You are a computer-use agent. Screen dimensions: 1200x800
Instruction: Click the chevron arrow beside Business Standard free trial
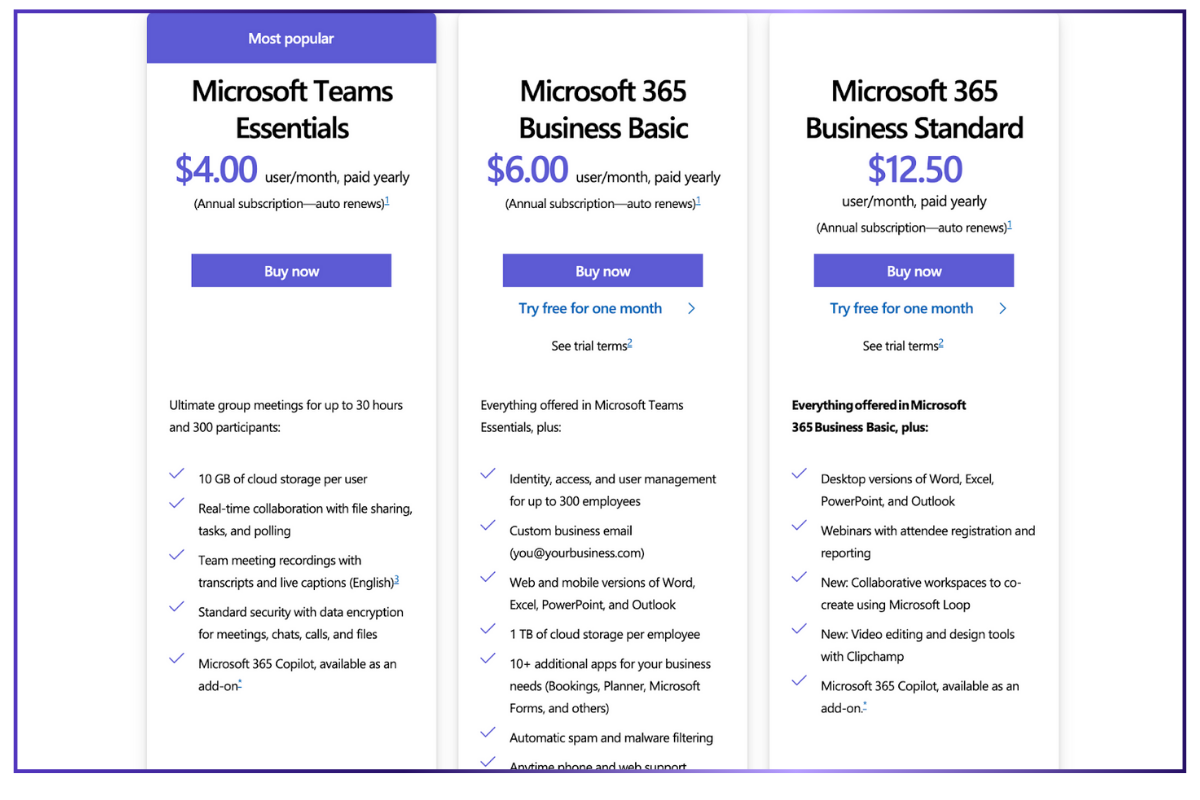[1002, 309]
